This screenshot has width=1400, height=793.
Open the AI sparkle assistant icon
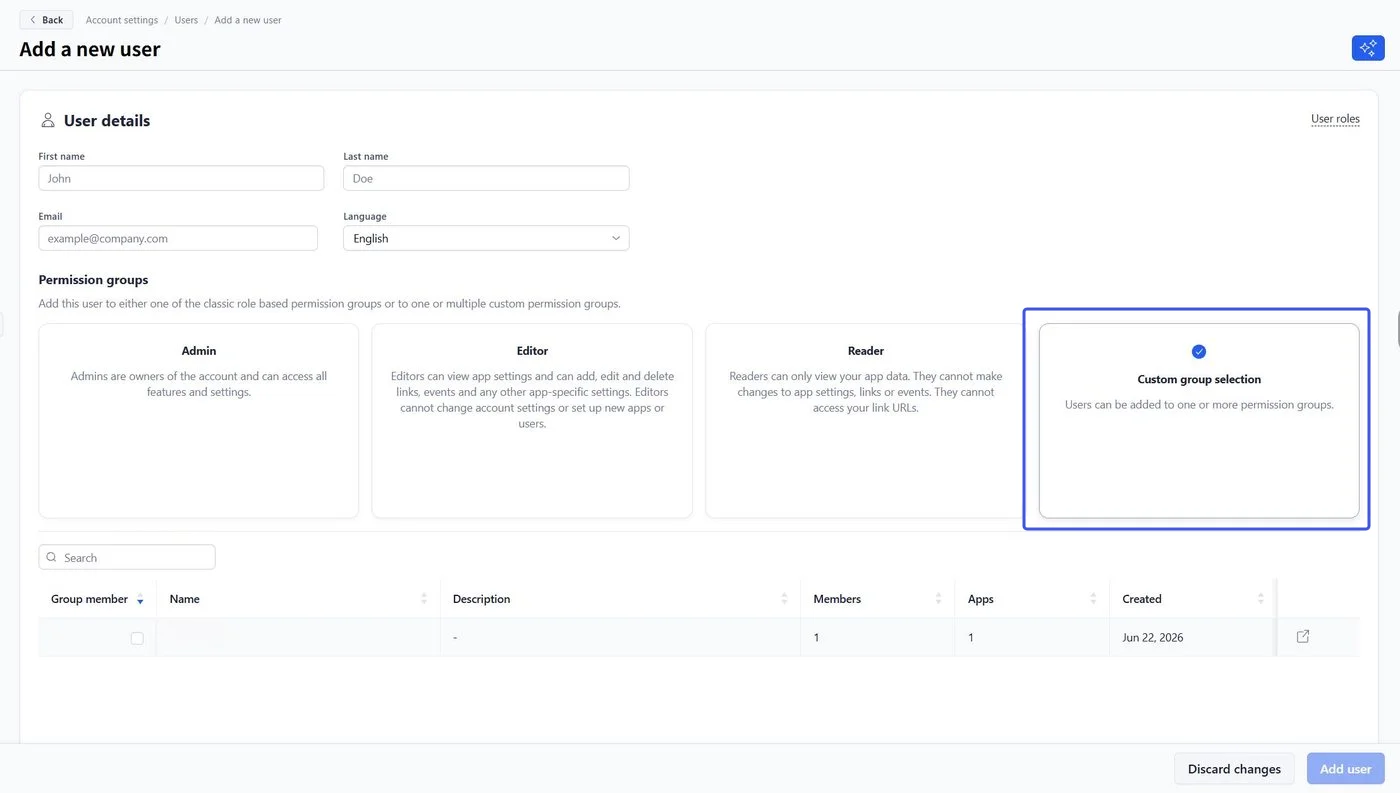tap(1368, 48)
